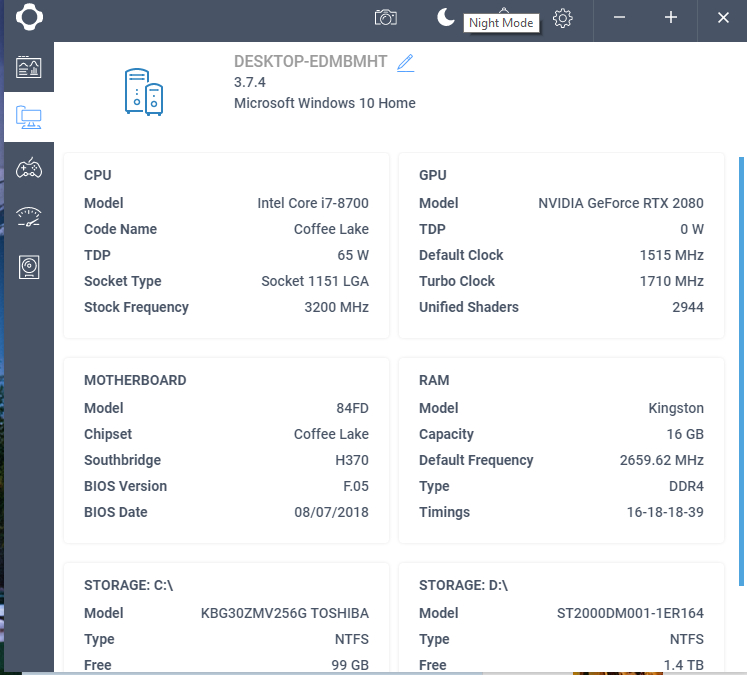The height and width of the screenshot is (675, 747).
Task: Click the Chipset value Coffee Lake
Action: [331, 434]
